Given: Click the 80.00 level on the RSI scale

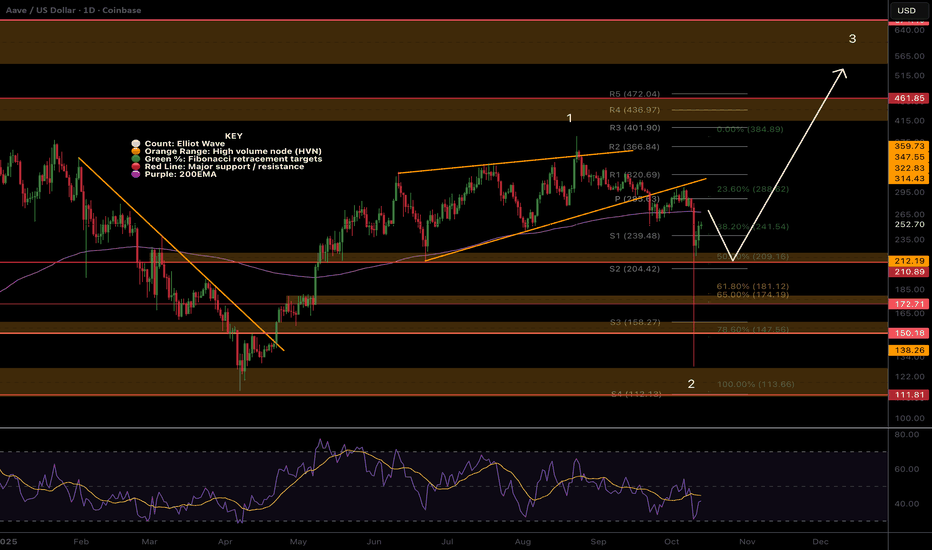Looking at the screenshot, I should tap(907, 435).
